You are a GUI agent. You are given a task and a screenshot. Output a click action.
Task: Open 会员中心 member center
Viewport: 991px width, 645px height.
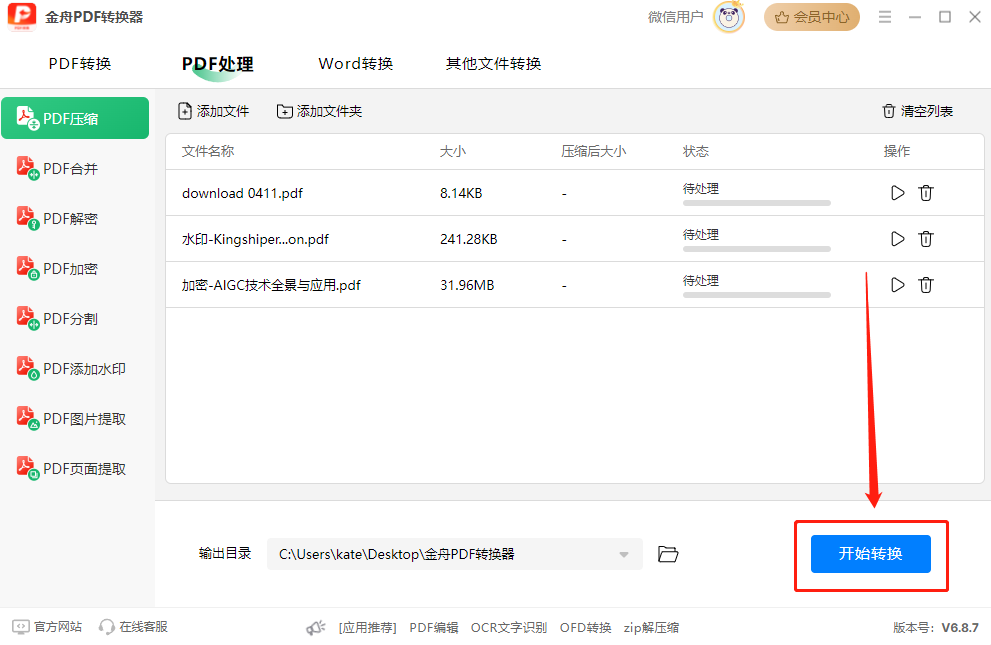(812, 17)
